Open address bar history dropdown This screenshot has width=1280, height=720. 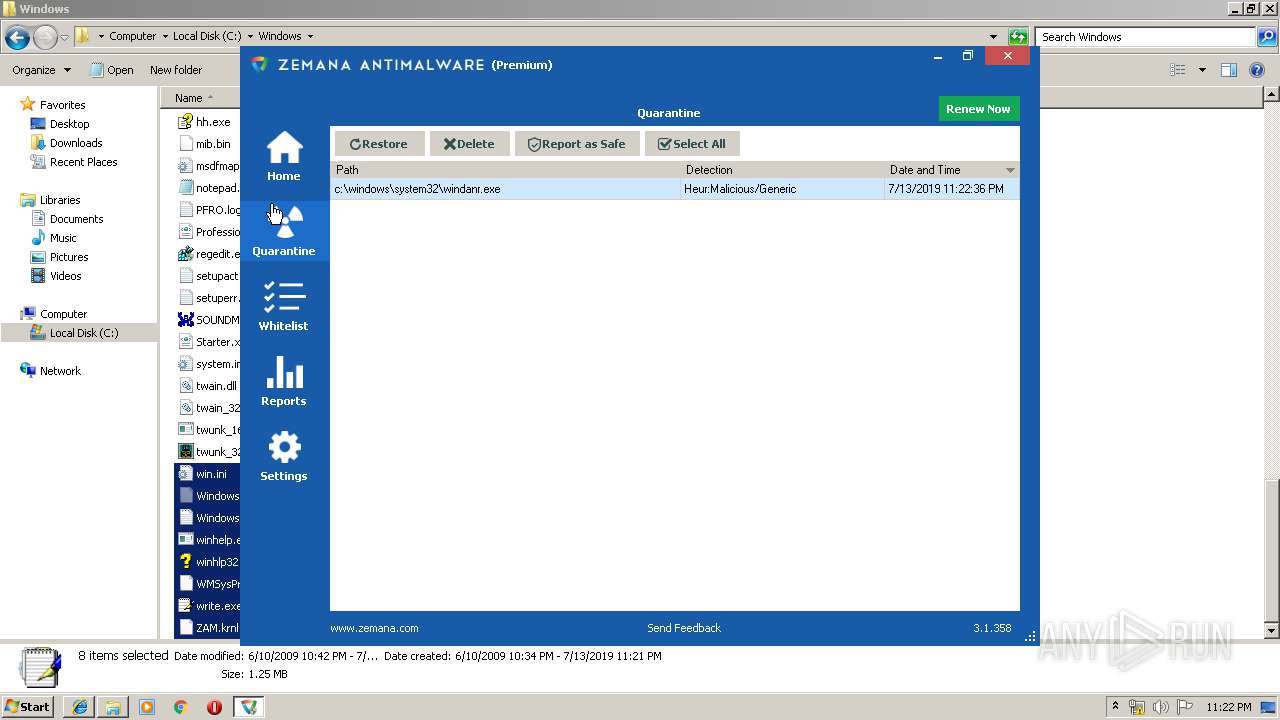[993, 37]
